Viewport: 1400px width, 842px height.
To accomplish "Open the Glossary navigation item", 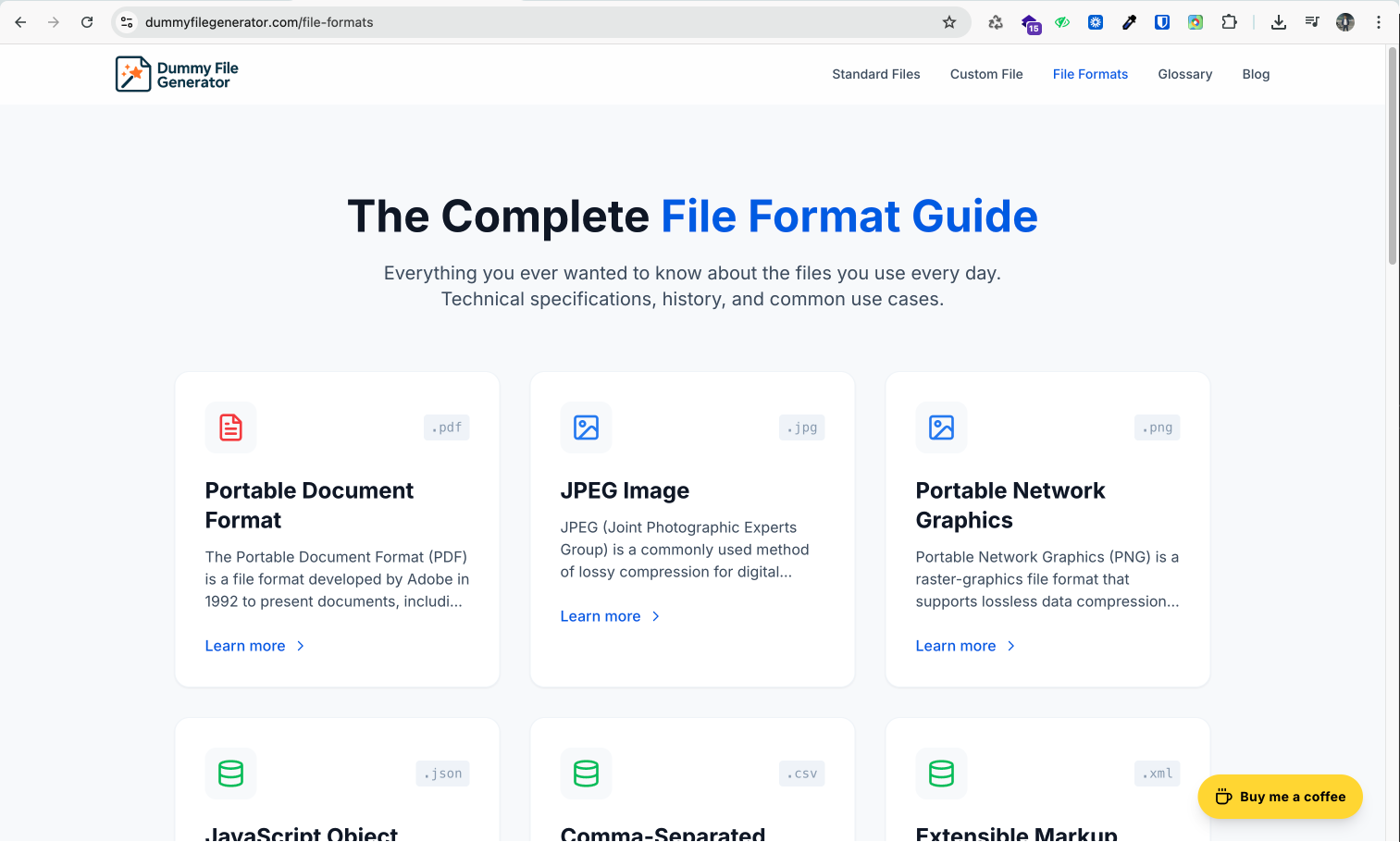I will (1185, 74).
